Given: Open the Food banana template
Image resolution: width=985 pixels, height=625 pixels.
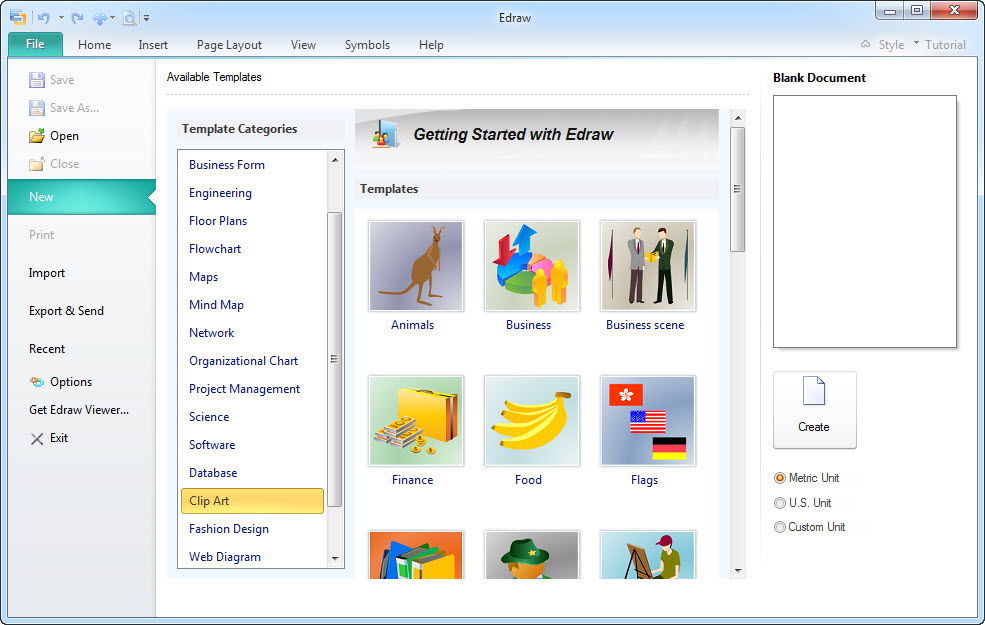Looking at the screenshot, I should tap(531, 421).
